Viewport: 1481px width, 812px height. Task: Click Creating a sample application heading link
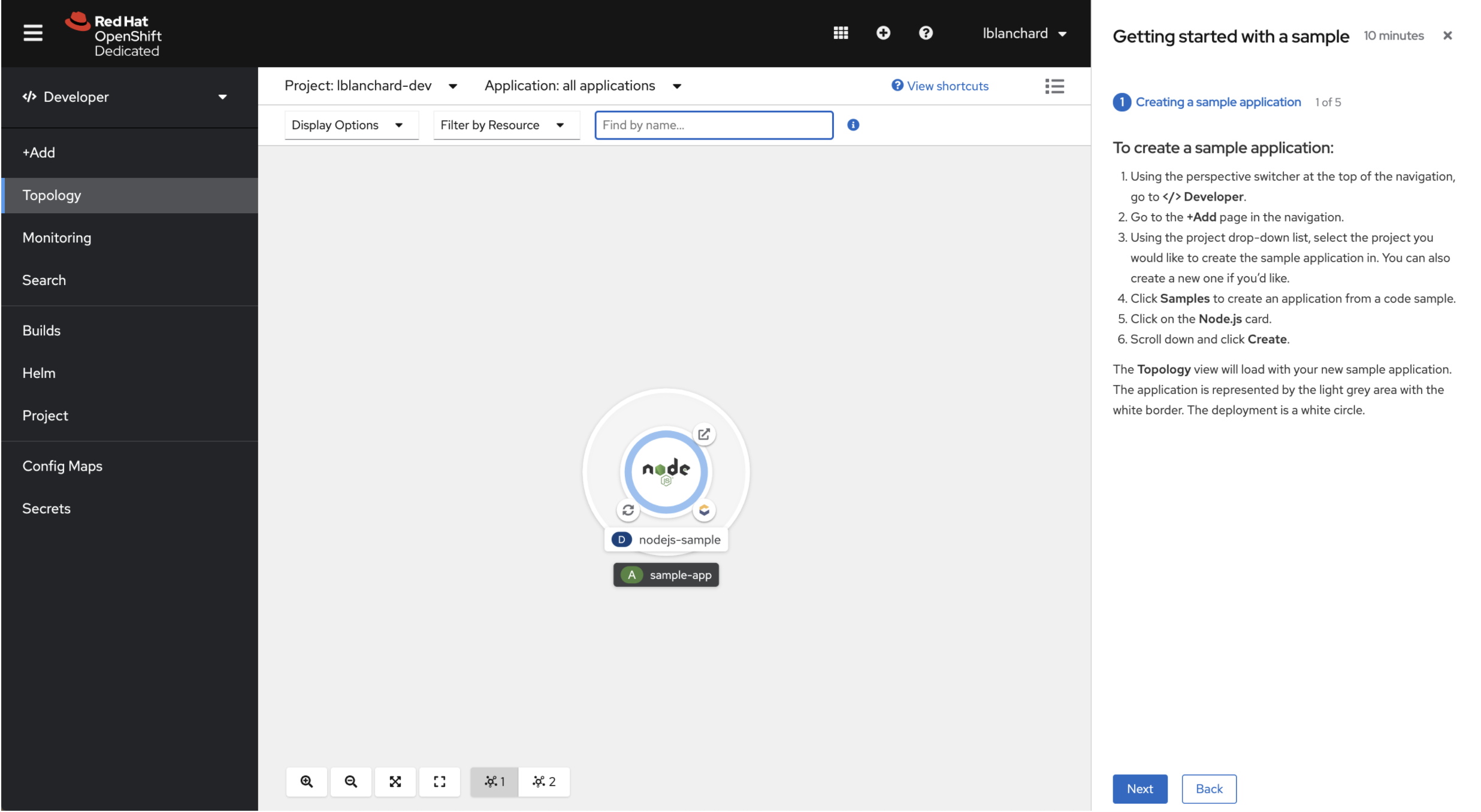(1218, 102)
